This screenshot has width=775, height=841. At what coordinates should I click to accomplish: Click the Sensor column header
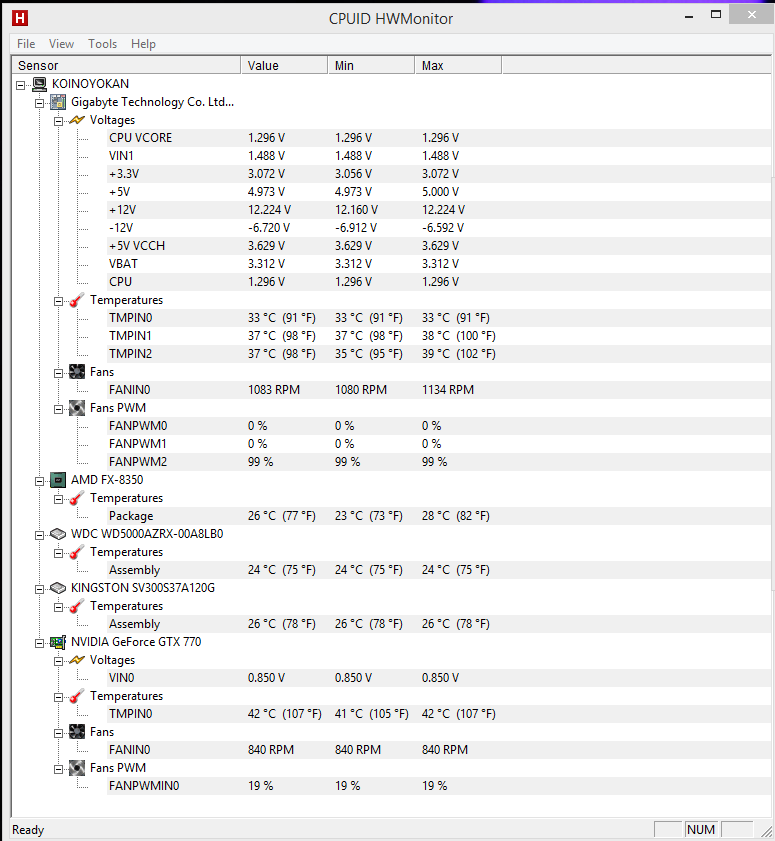click(126, 65)
